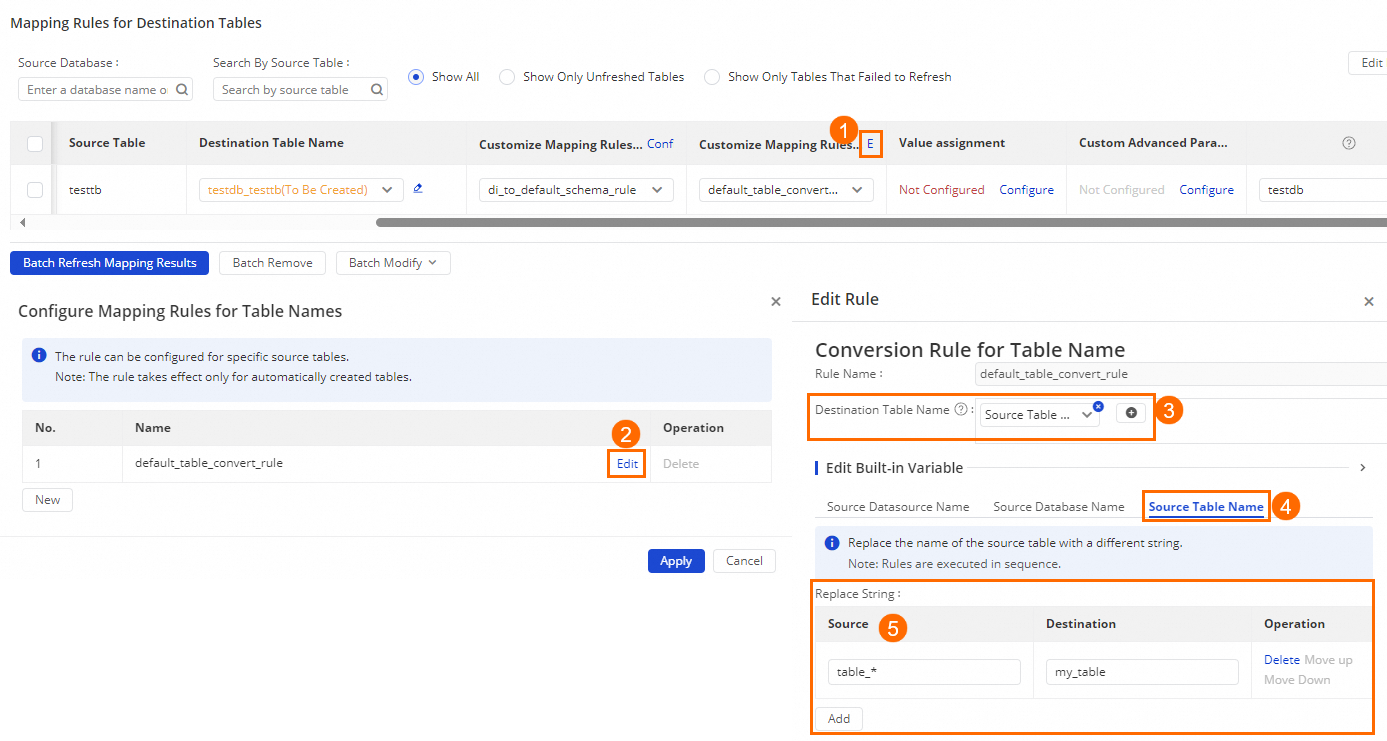Viewport: 1387px width, 741px height.
Task: Switch to Source Database Name tab
Action: tap(1059, 507)
